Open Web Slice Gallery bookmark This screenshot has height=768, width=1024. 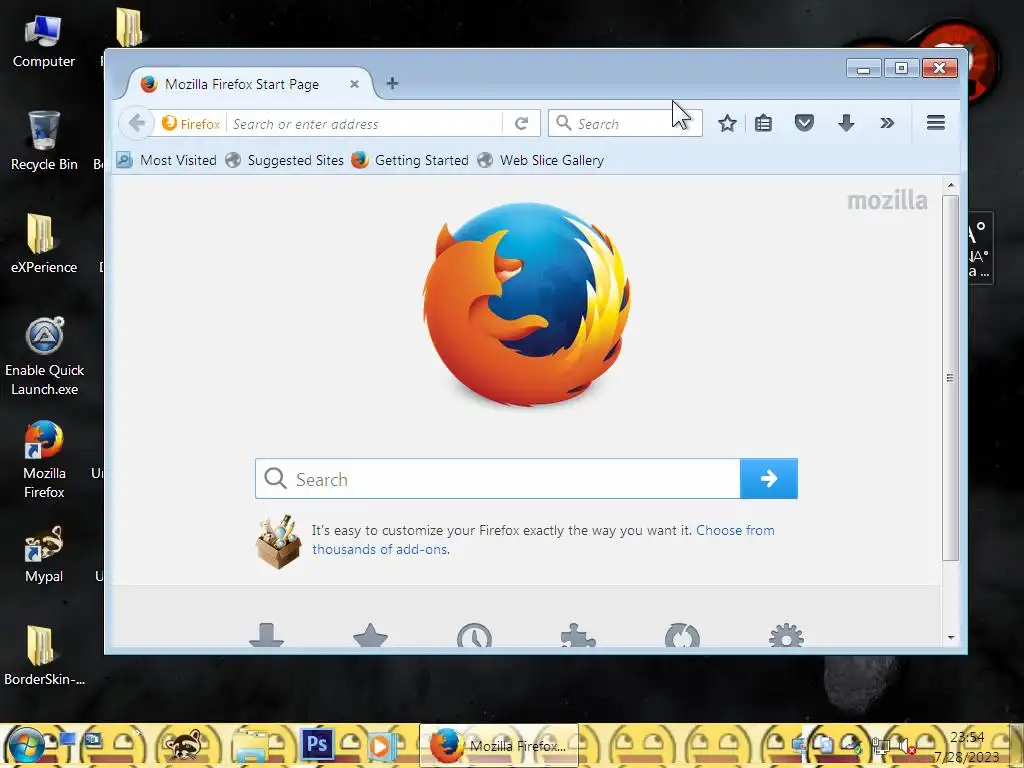click(541, 160)
